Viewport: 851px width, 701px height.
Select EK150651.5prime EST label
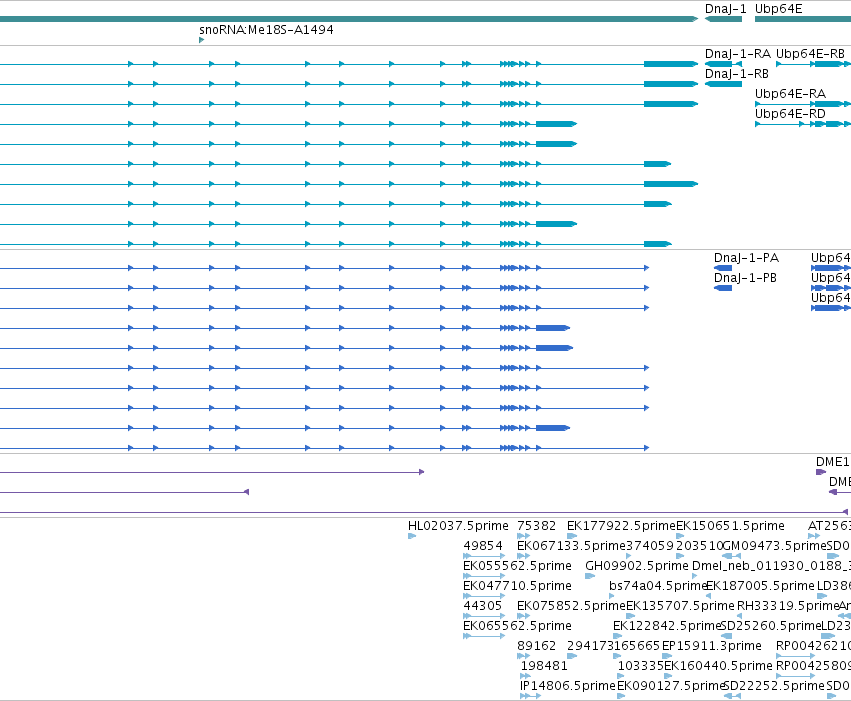(731, 526)
